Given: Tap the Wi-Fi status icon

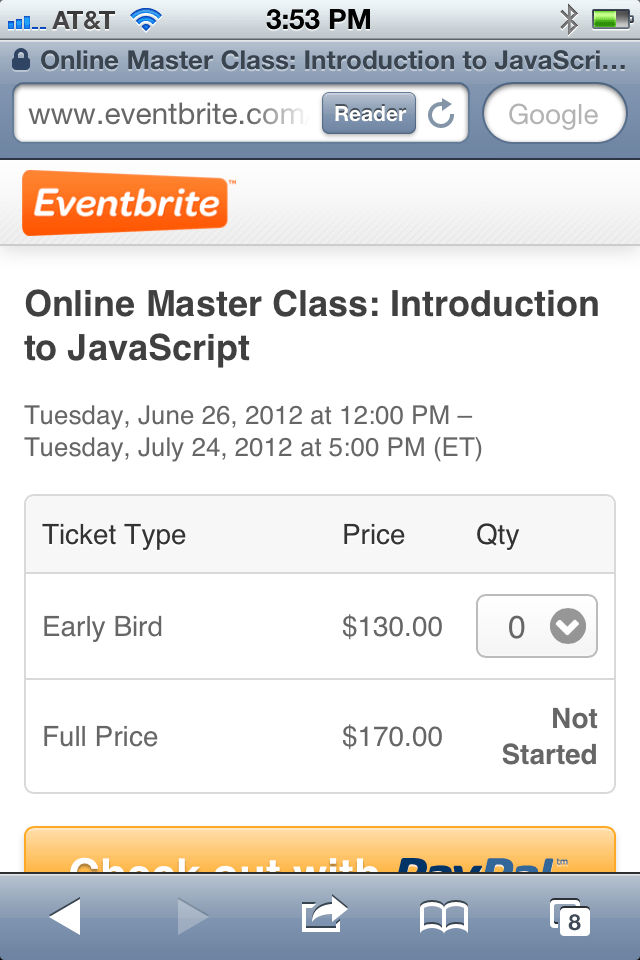Looking at the screenshot, I should 147,19.
